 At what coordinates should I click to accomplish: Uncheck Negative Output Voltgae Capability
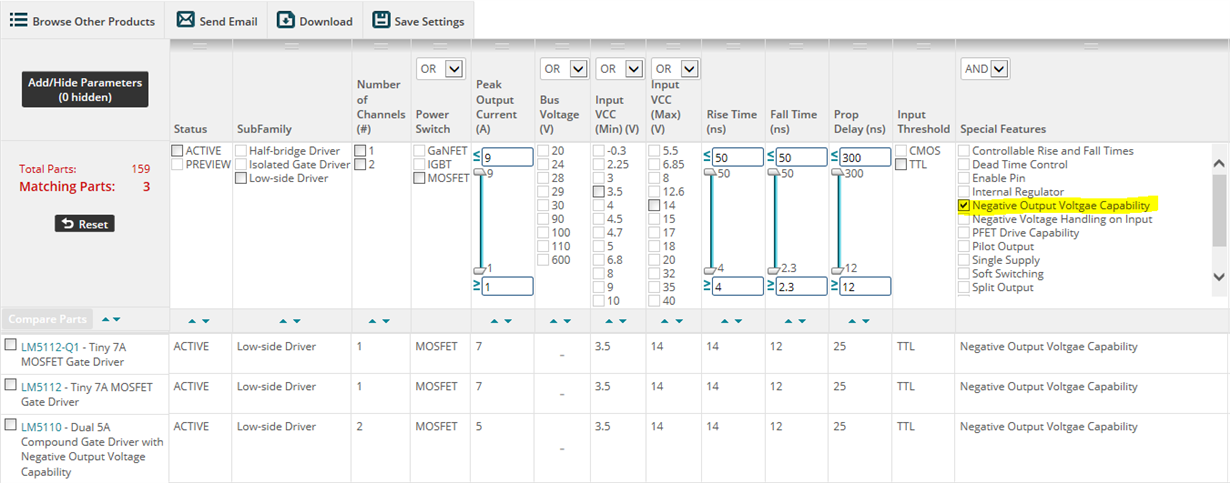[964, 205]
